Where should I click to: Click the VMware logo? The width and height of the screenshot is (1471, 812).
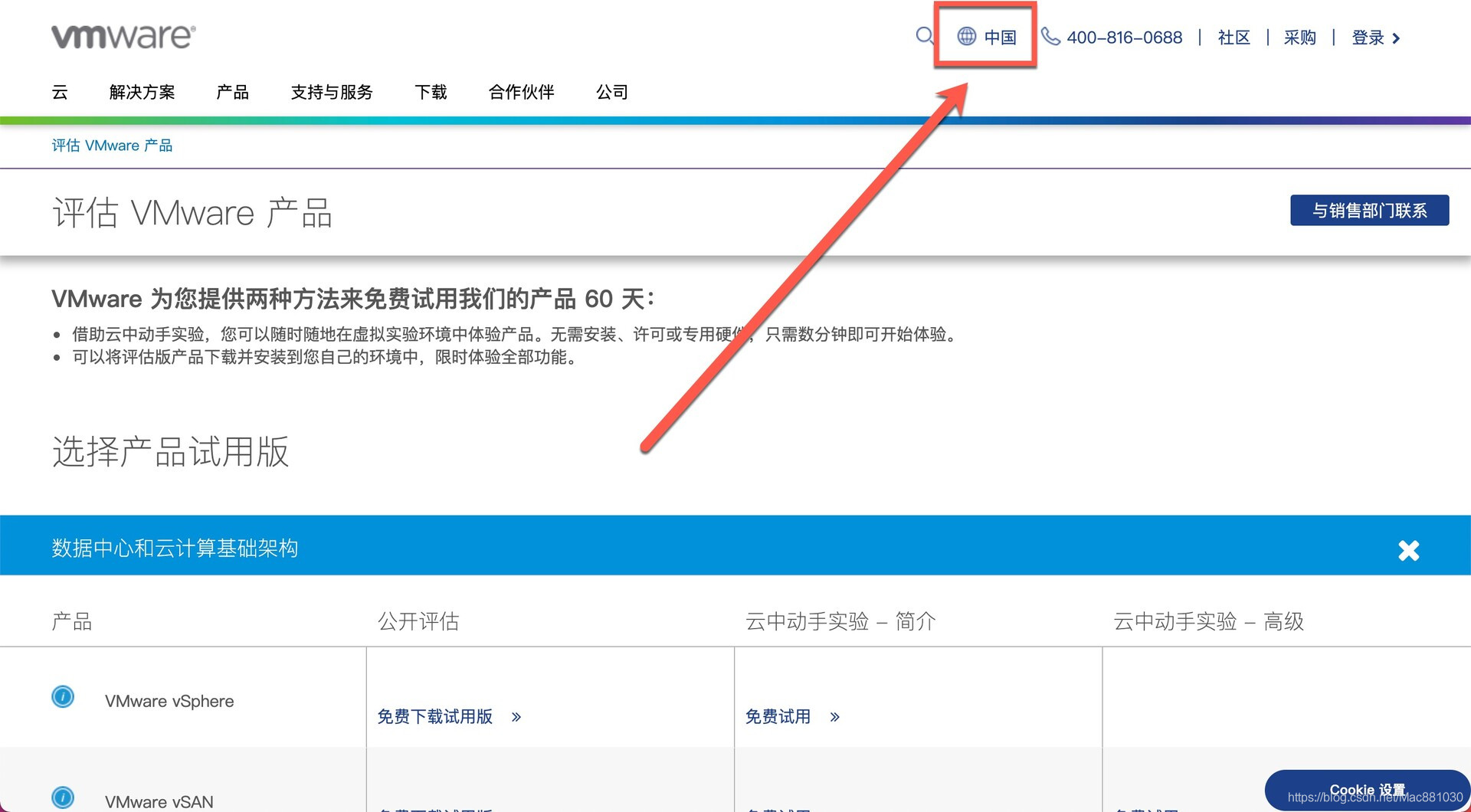pos(123,36)
